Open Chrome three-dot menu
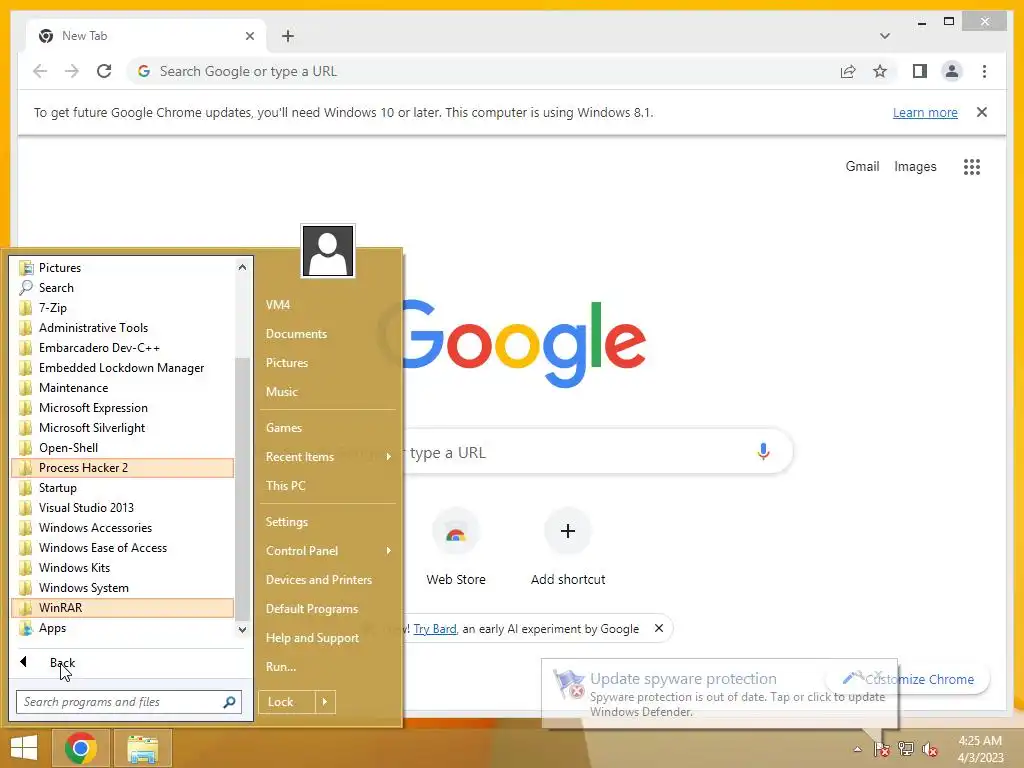 984,71
